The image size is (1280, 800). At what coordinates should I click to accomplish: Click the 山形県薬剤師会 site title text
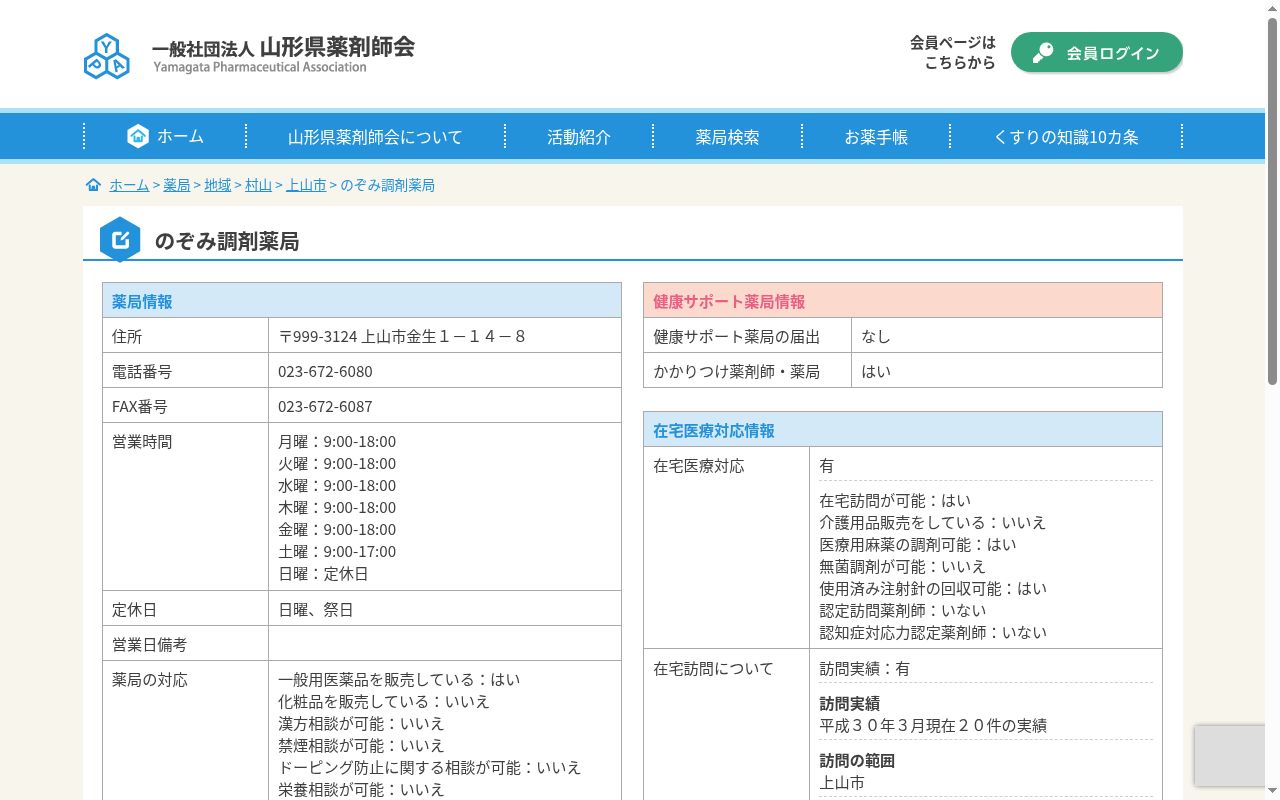337,46
